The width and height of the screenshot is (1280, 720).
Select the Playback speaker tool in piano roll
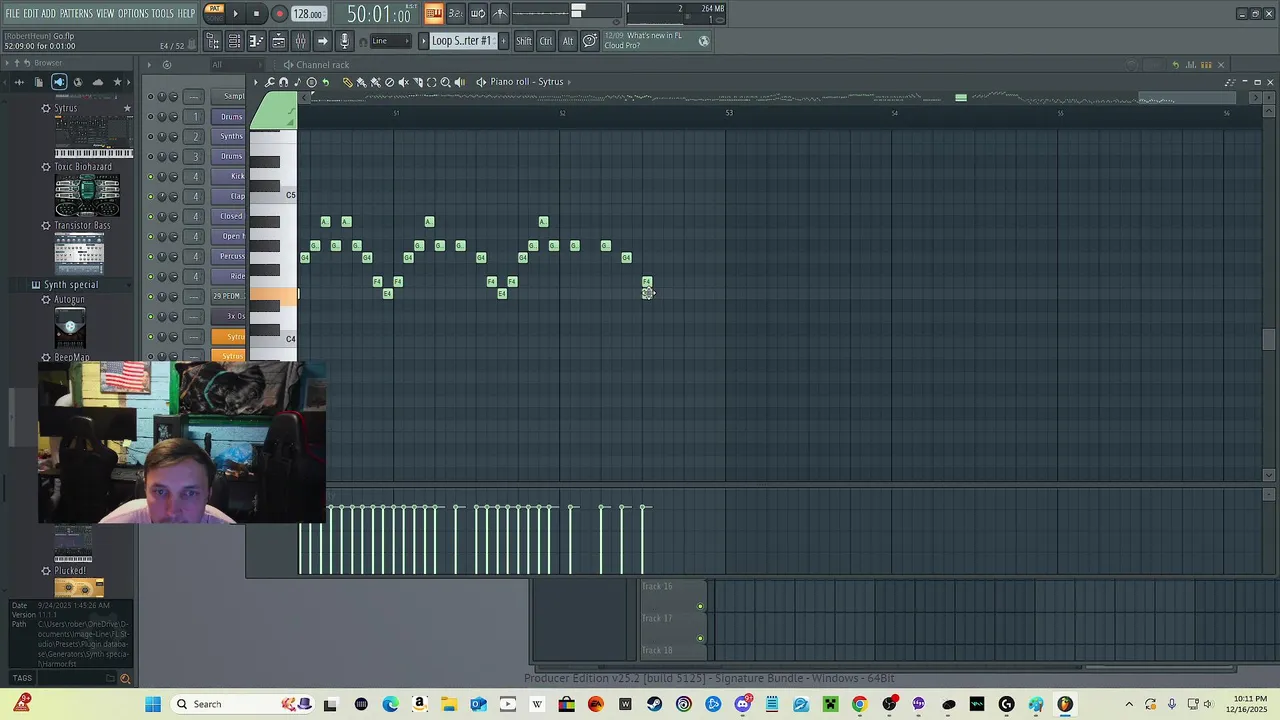click(x=460, y=82)
